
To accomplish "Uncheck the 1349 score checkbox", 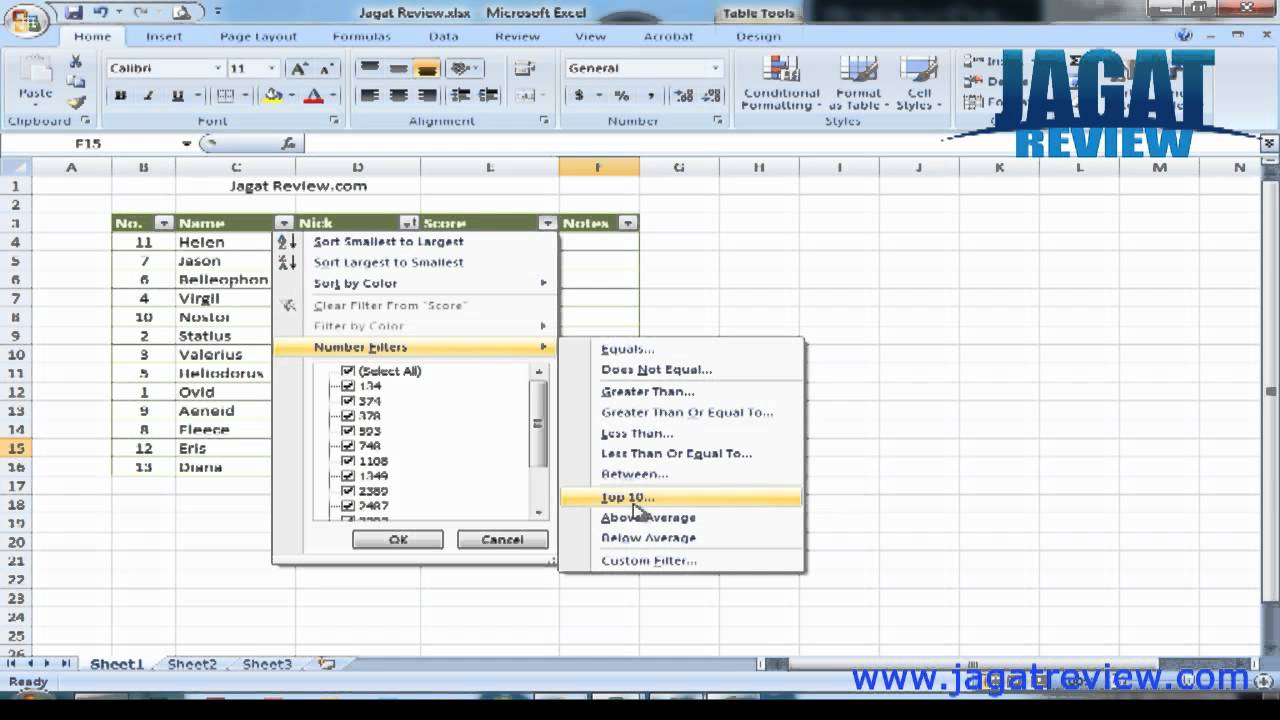I will [348, 476].
